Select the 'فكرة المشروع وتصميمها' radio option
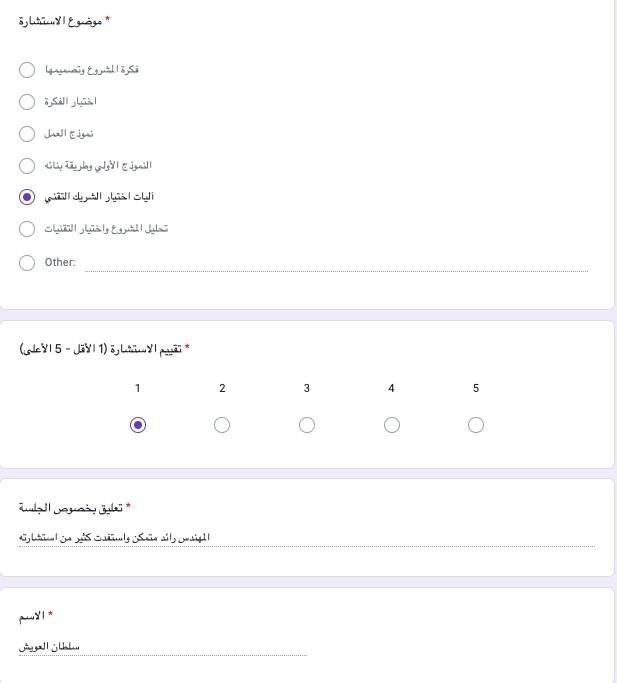The image size is (617, 683). click(x=27, y=70)
